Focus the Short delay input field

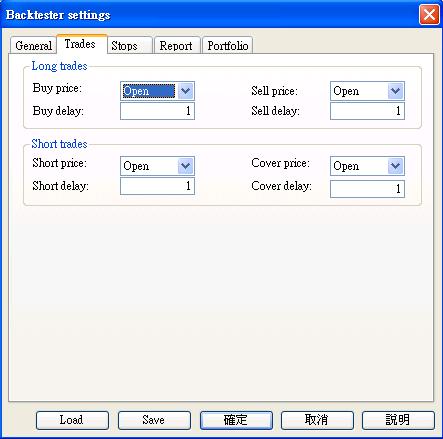coord(157,186)
